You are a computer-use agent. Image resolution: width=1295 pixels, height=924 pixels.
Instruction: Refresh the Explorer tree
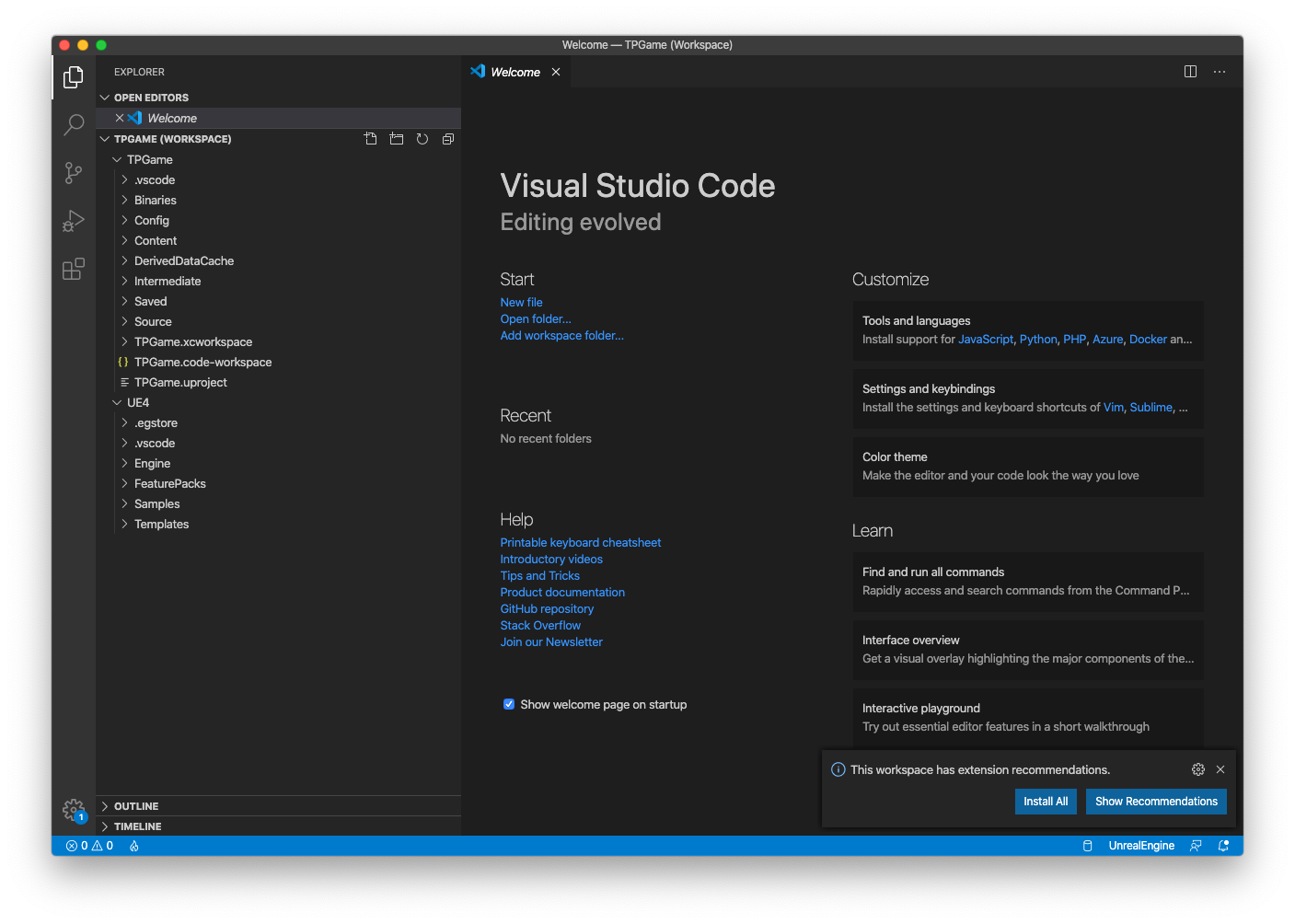pos(422,139)
